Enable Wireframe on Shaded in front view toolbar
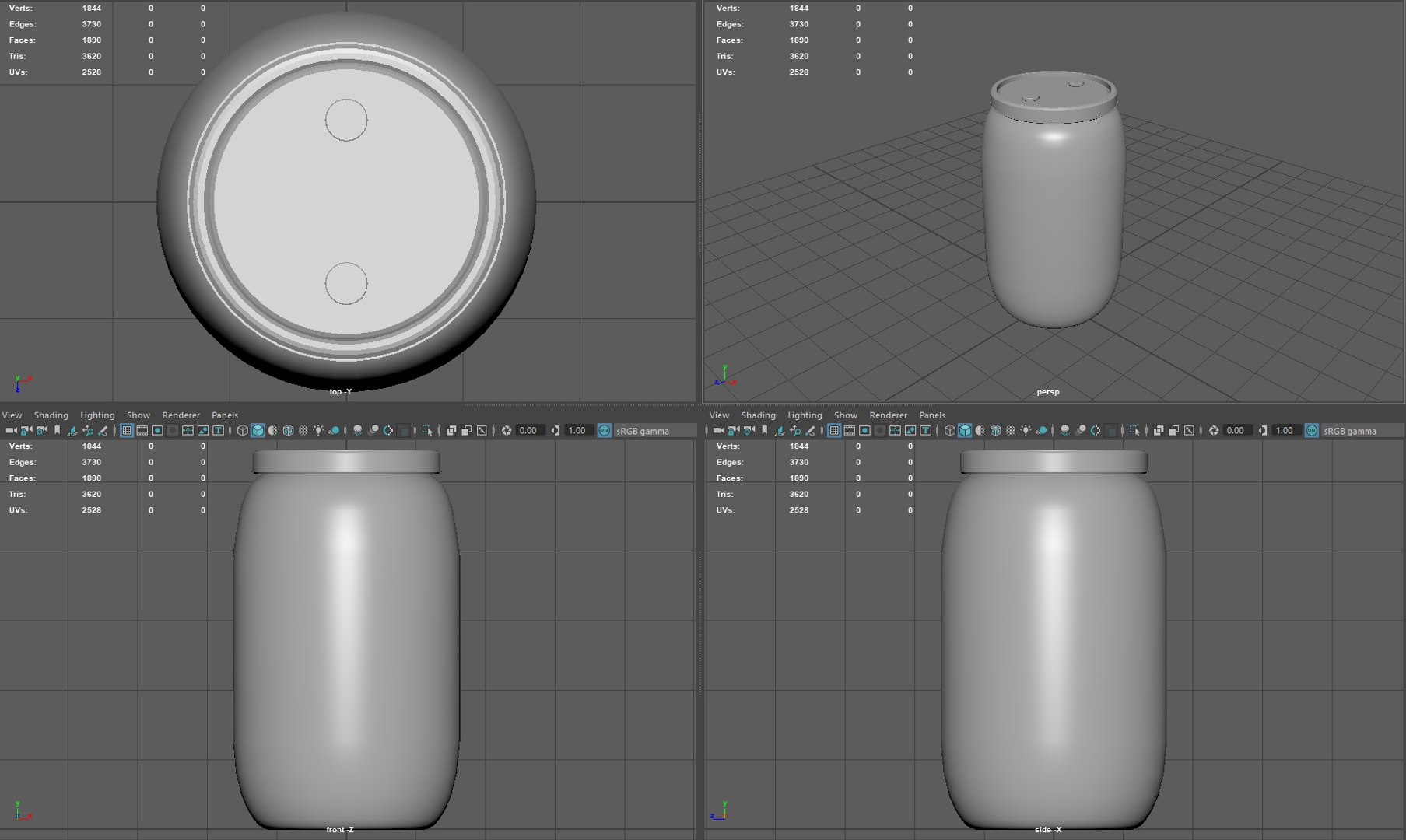The width and height of the screenshot is (1406, 840). coord(289,430)
